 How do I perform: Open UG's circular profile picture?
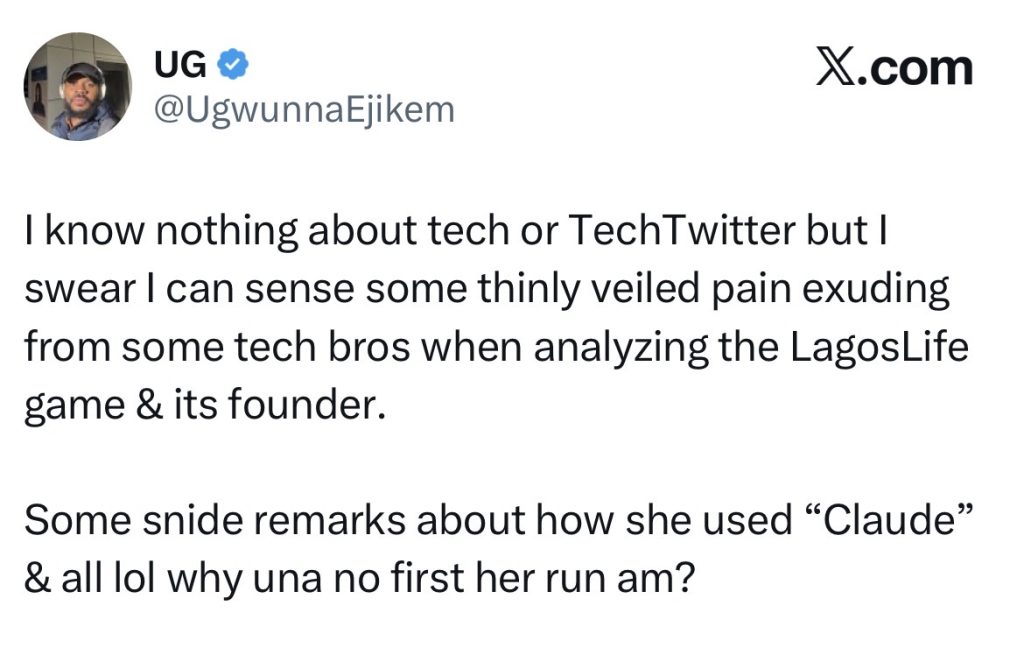(x=78, y=87)
